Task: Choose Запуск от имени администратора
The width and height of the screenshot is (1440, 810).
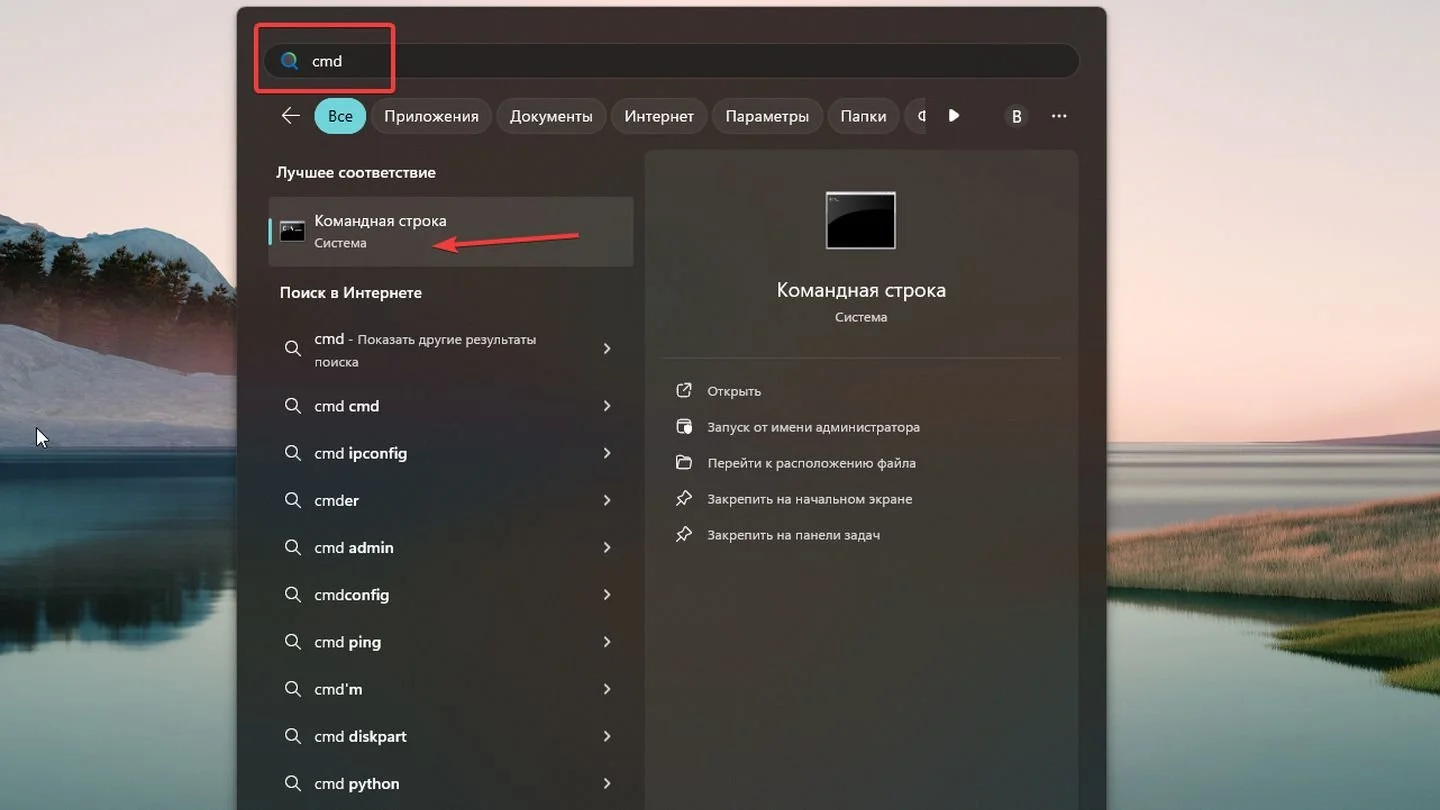Action: click(813, 427)
